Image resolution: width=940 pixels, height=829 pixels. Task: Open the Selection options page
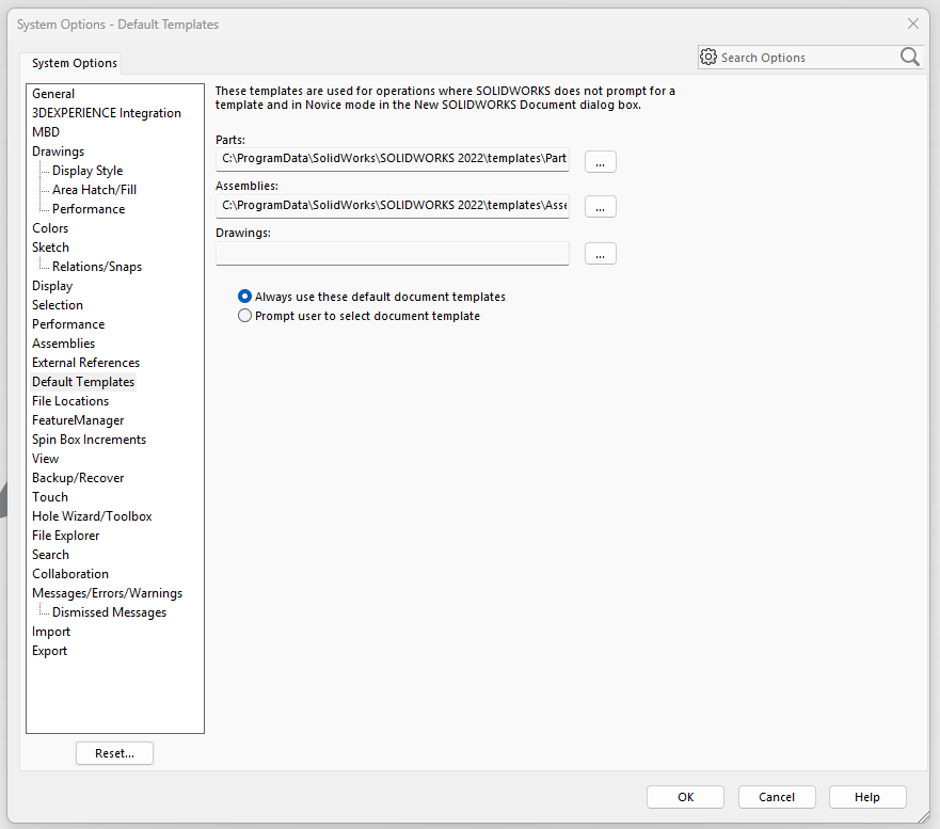(58, 305)
